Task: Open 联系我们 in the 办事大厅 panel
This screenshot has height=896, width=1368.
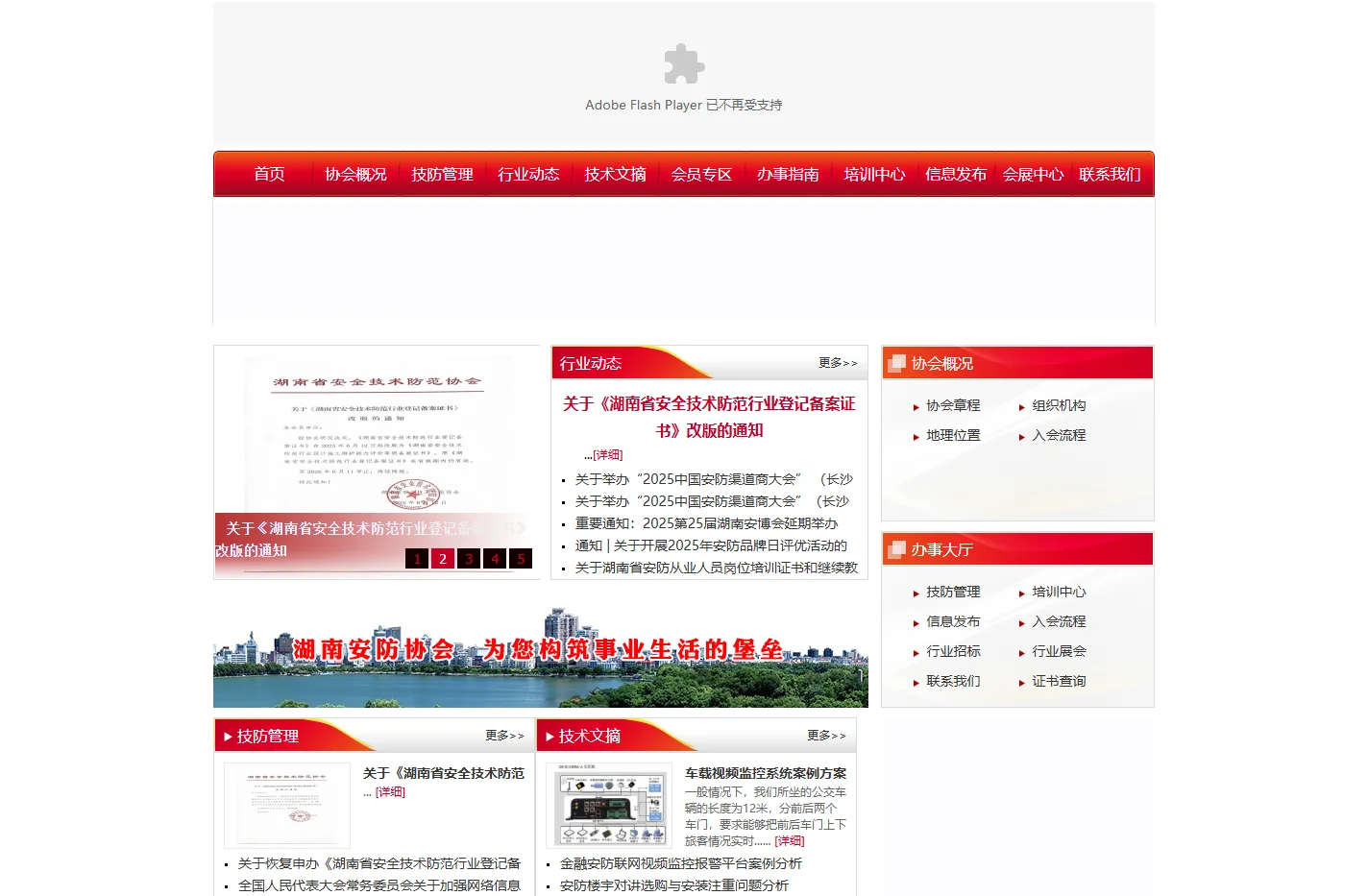Action: click(953, 681)
